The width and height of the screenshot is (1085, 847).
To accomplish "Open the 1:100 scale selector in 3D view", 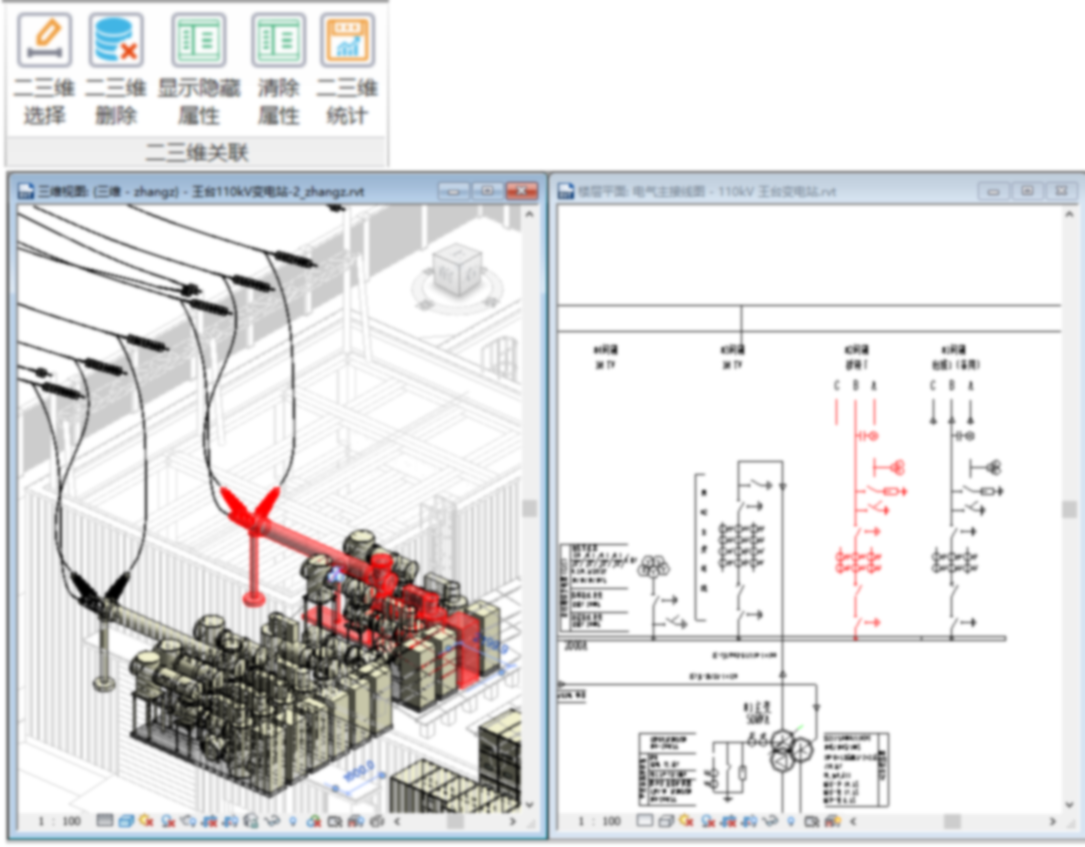I will [x=60, y=821].
